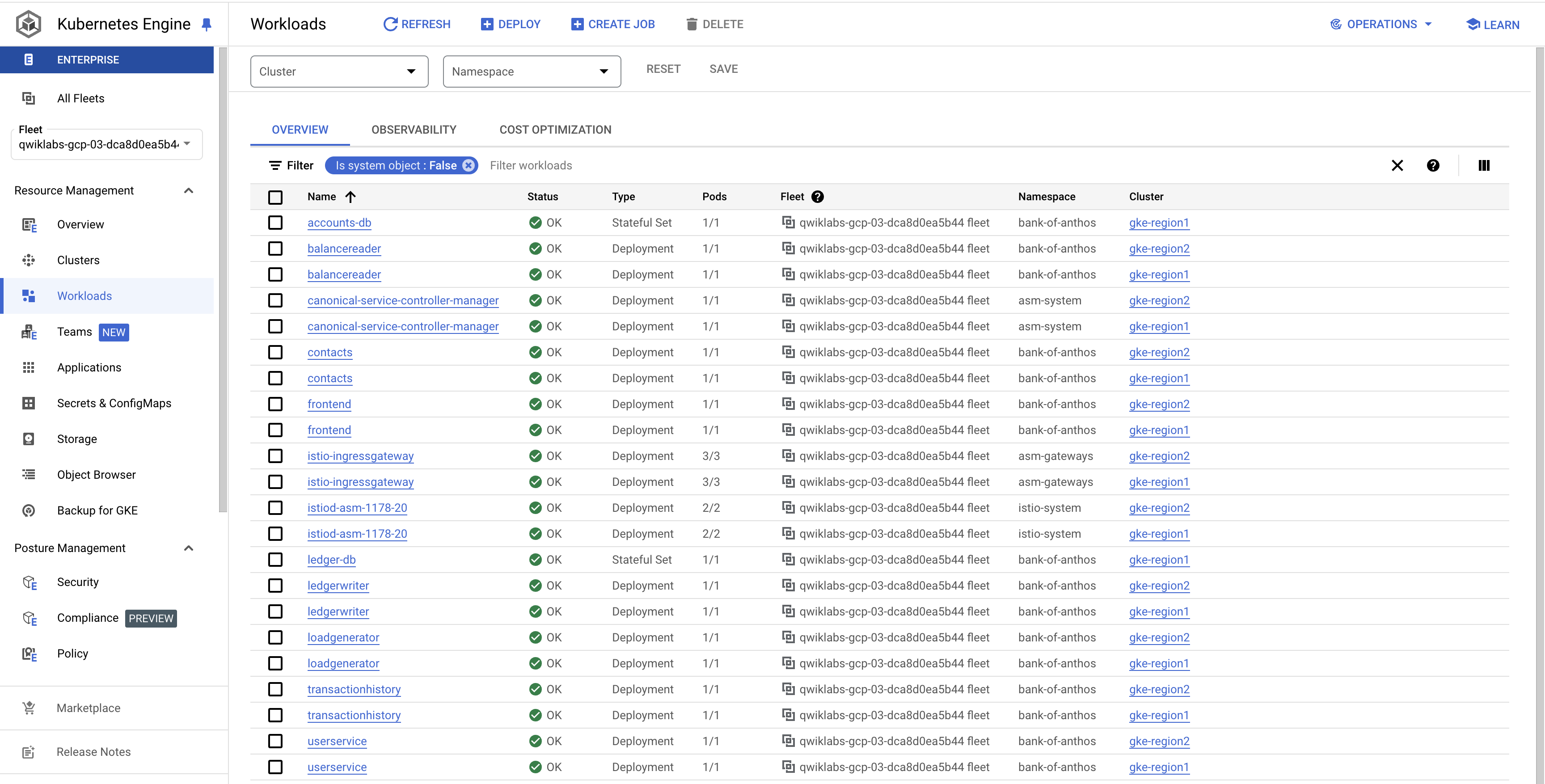Click the Reset button
Viewport: 1545px width, 784px height.
[663, 69]
